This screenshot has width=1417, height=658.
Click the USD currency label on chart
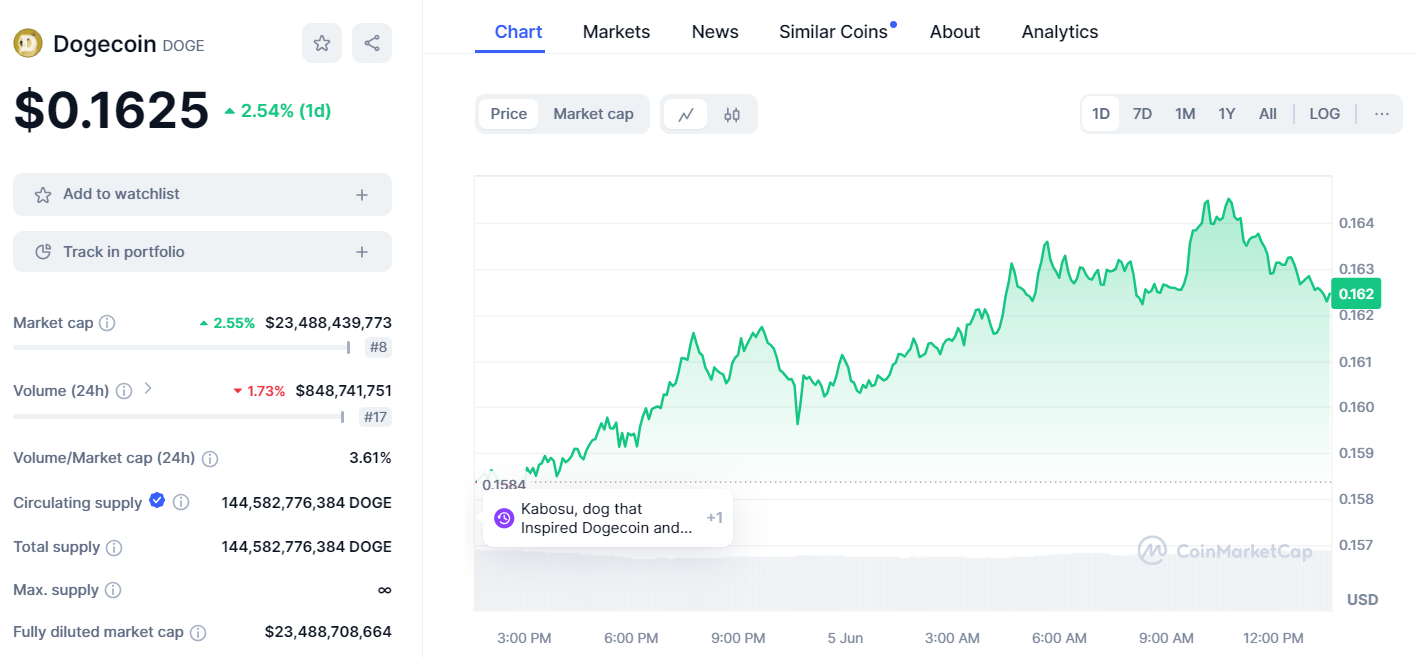1363,600
